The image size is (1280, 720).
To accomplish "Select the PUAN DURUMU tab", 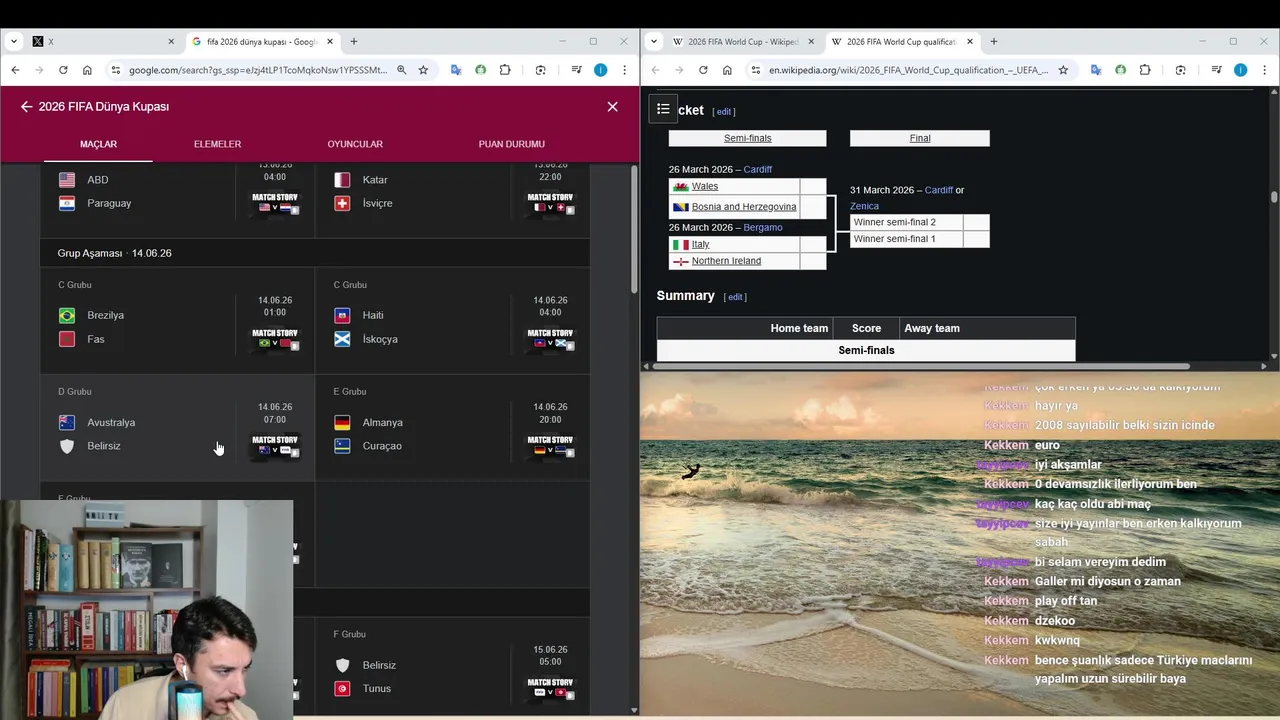I will pos(511,144).
